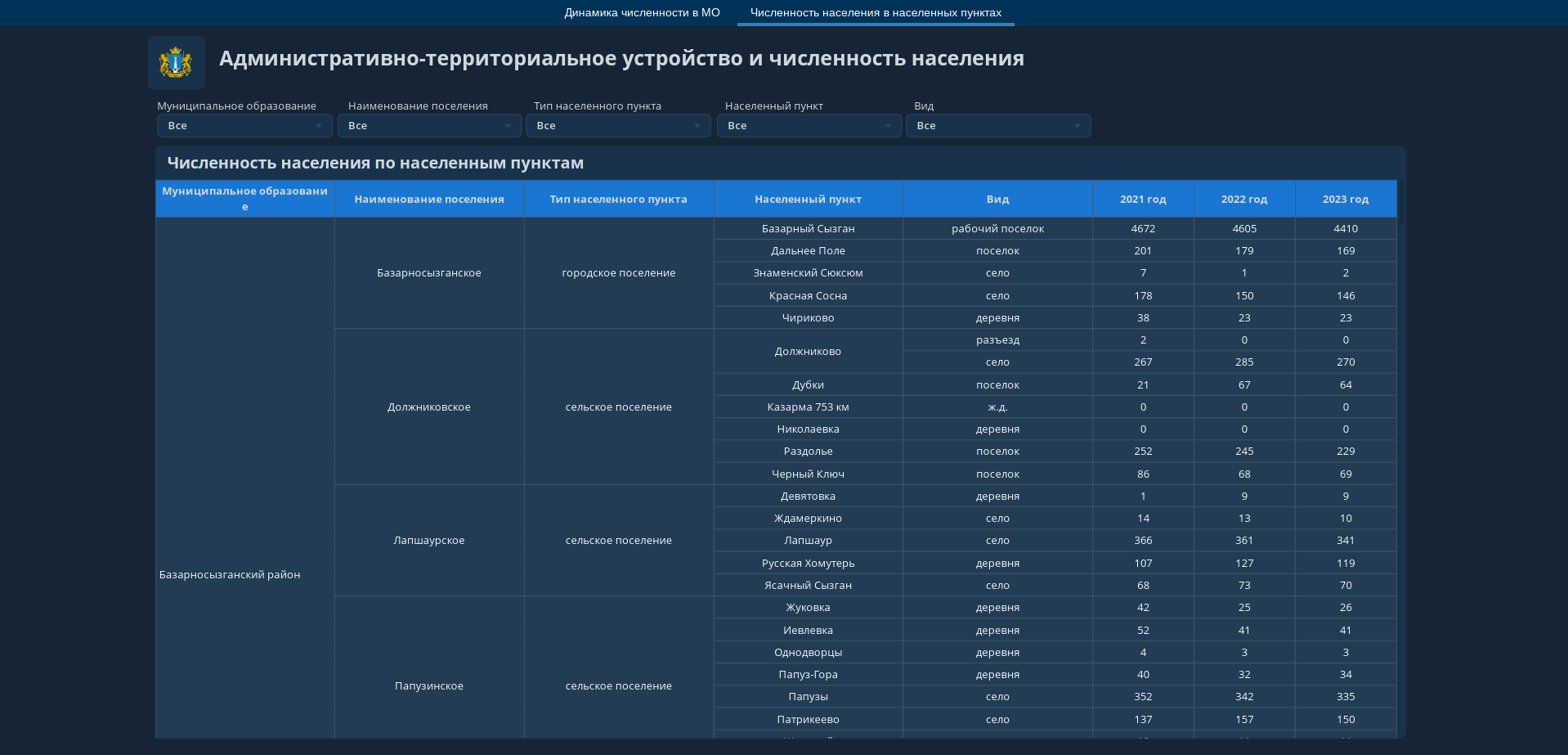1568x755 pixels.
Task: Click Населенный пункт column header
Action: [x=809, y=199]
